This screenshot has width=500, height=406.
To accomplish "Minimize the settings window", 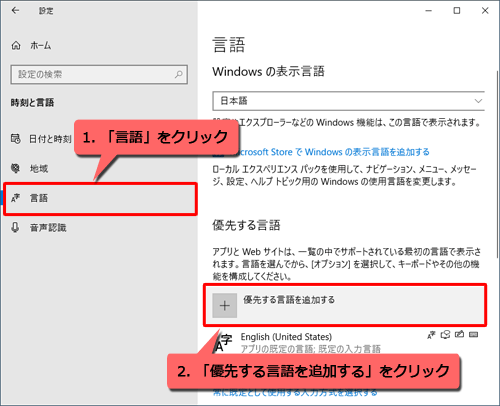I will [x=429, y=11].
